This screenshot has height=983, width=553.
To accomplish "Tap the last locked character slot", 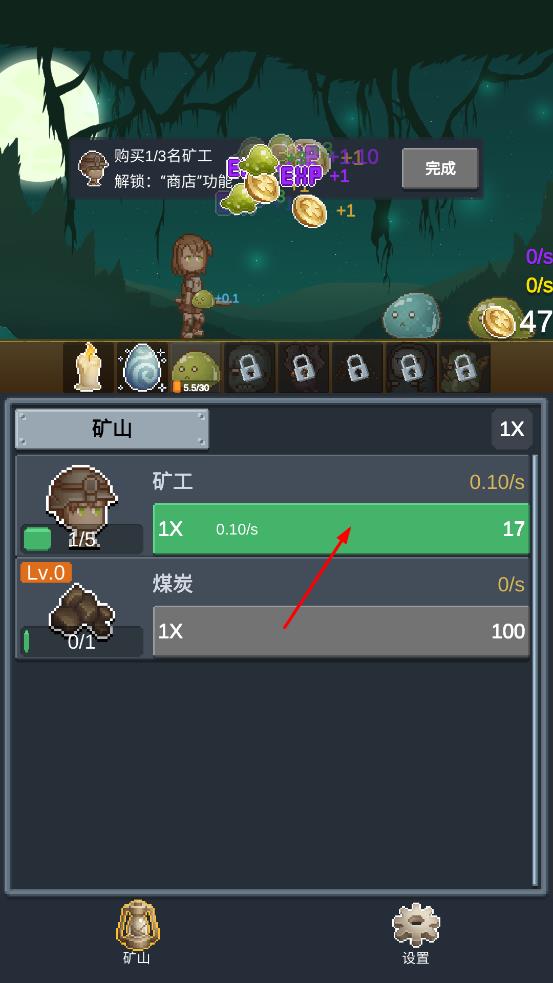I will pos(464,367).
